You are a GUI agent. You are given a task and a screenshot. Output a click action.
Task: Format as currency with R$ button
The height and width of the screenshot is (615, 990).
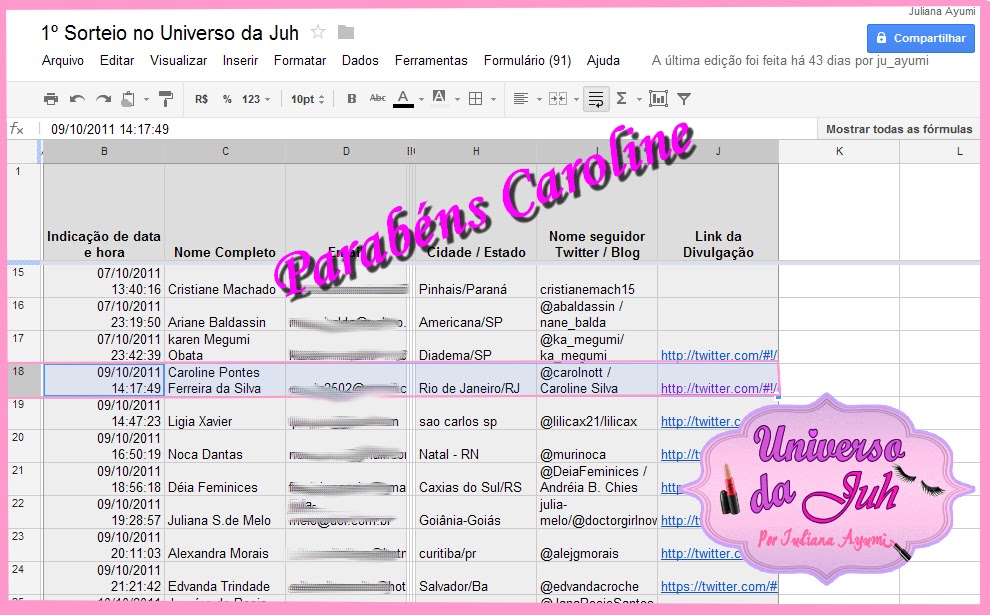pyautogui.click(x=201, y=99)
